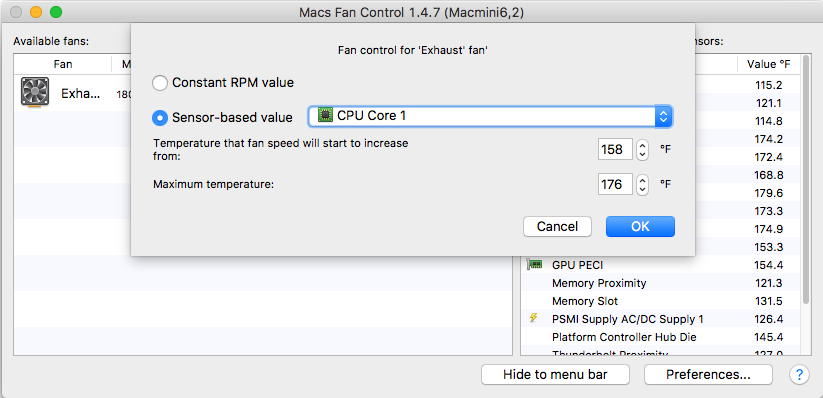Image resolution: width=823 pixels, height=398 pixels.
Task: Select the Constant RPM value option
Action: (x=223, y=83)
